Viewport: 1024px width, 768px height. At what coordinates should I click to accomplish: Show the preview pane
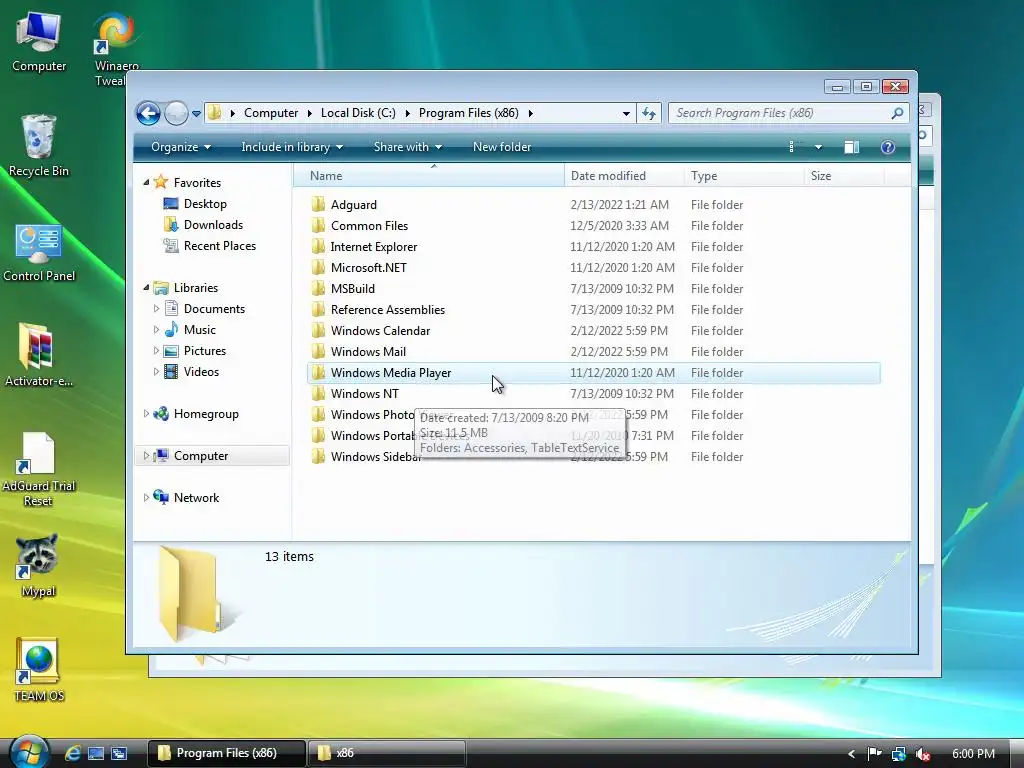coord(852,147)
